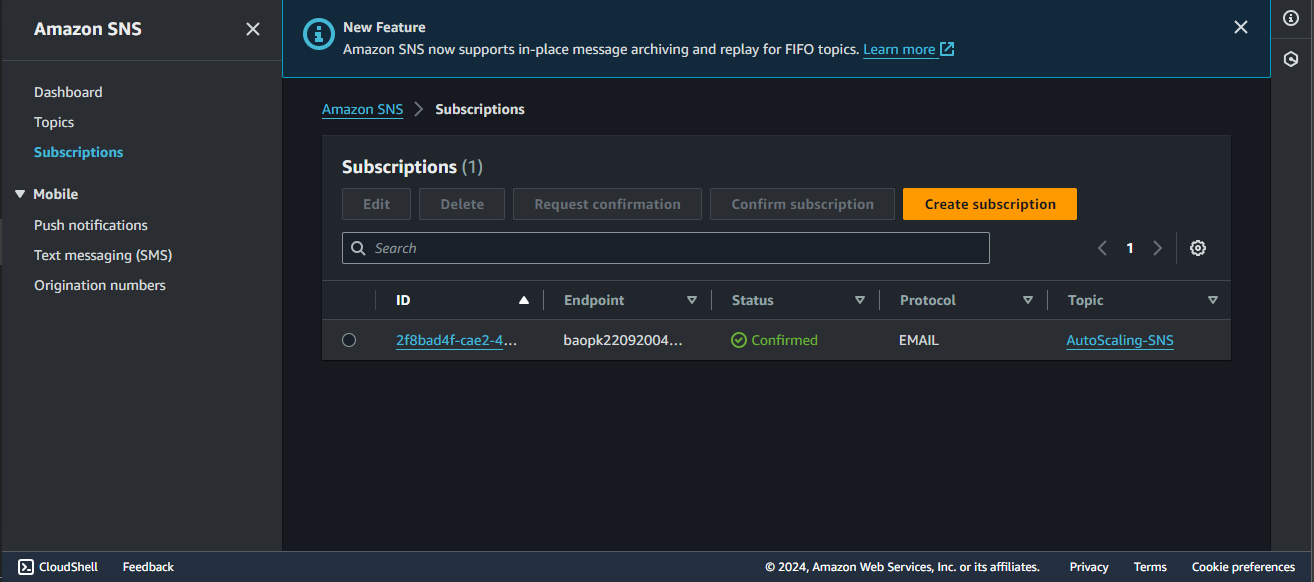Viewport: 1314px width, 582px height.
Task: Sort by Protocol column arrow
Action: point(1028,300)
